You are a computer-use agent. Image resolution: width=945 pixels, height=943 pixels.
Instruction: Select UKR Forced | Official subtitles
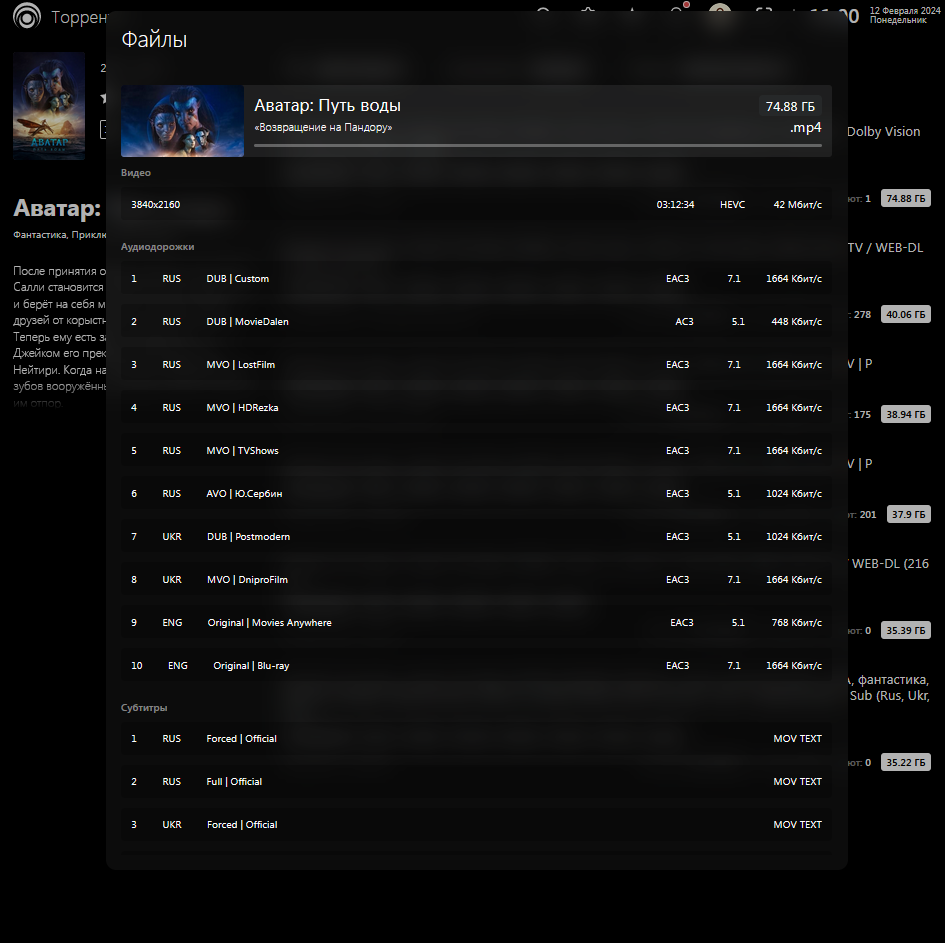(x=476, y=824)
